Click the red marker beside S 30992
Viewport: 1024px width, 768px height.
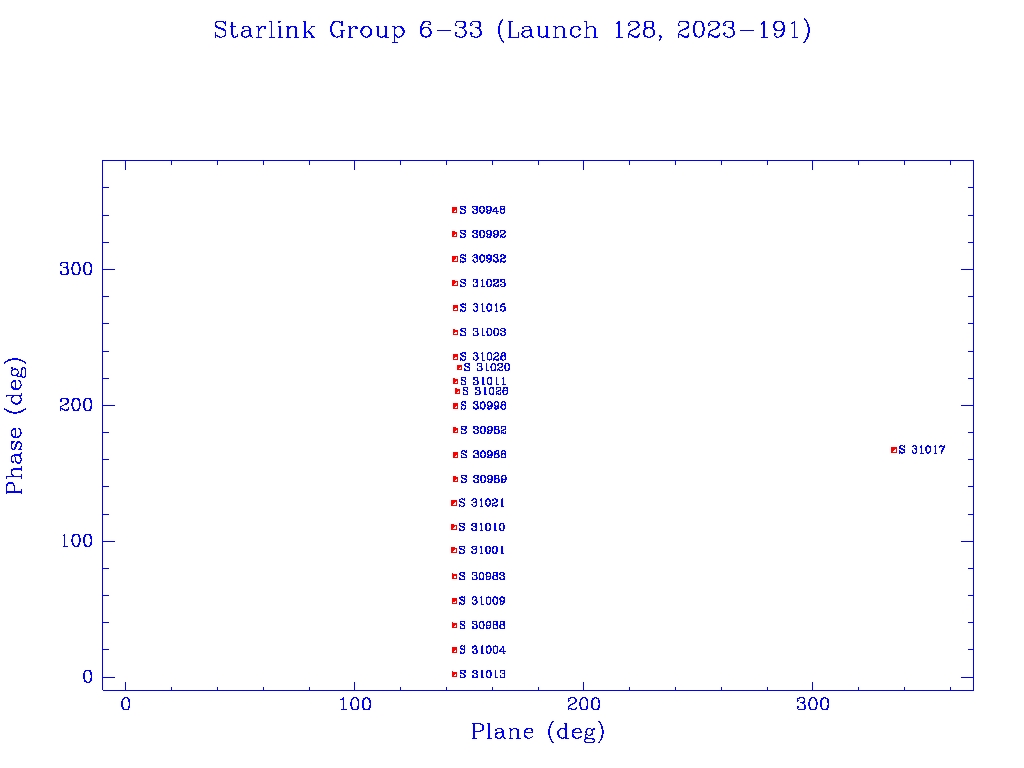click(455, 234)
